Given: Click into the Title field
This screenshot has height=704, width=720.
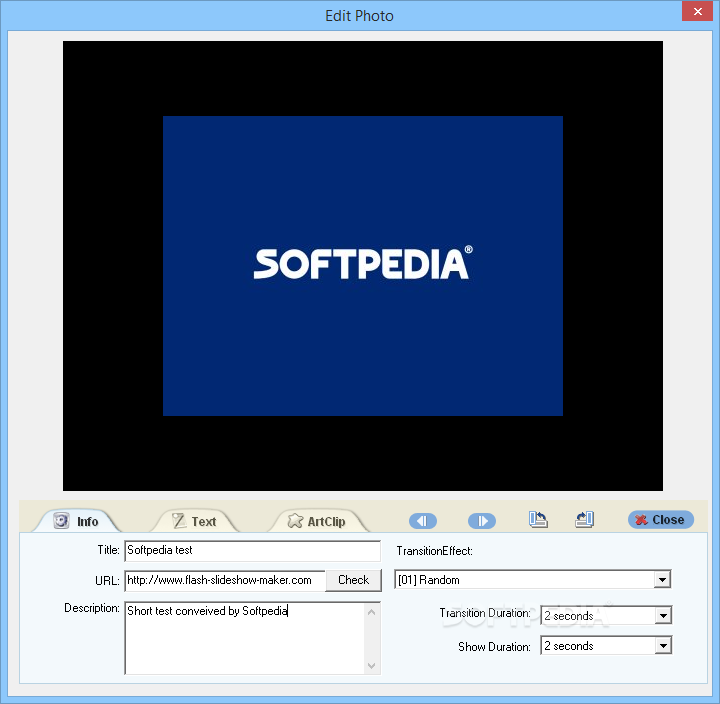Looking at the screenshot, I should click(253, 551).
